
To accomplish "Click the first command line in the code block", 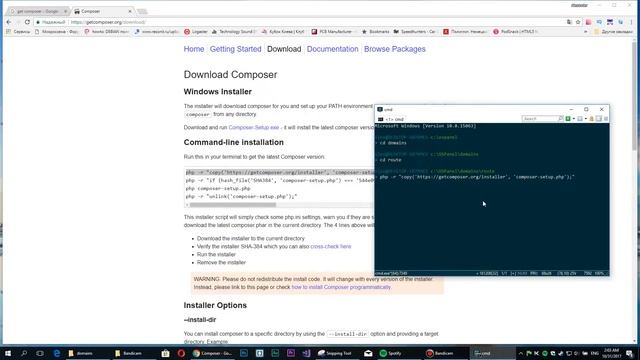I will tap(280, 172).
